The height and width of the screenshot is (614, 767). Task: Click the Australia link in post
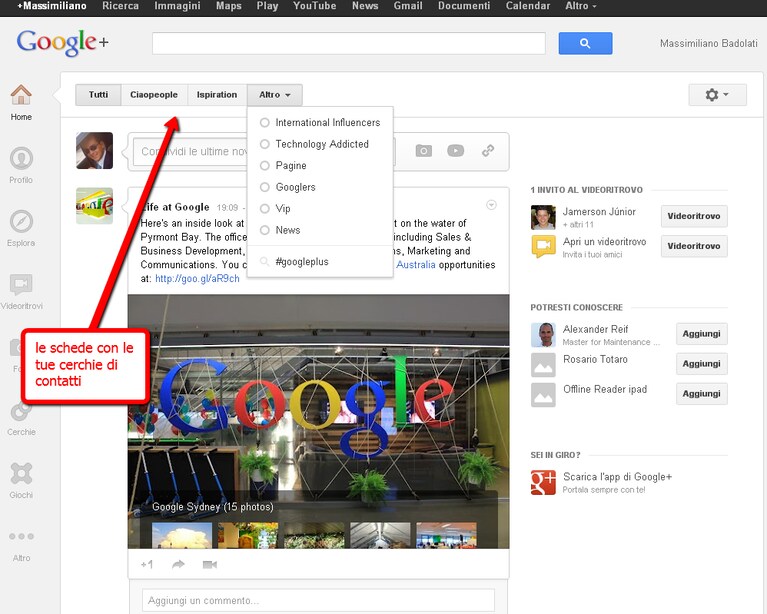point(416,265)
